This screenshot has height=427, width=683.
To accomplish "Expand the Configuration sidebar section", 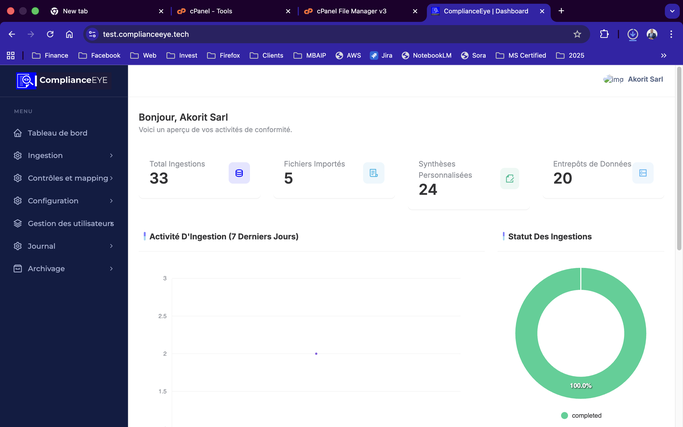I will click(63, 201).
